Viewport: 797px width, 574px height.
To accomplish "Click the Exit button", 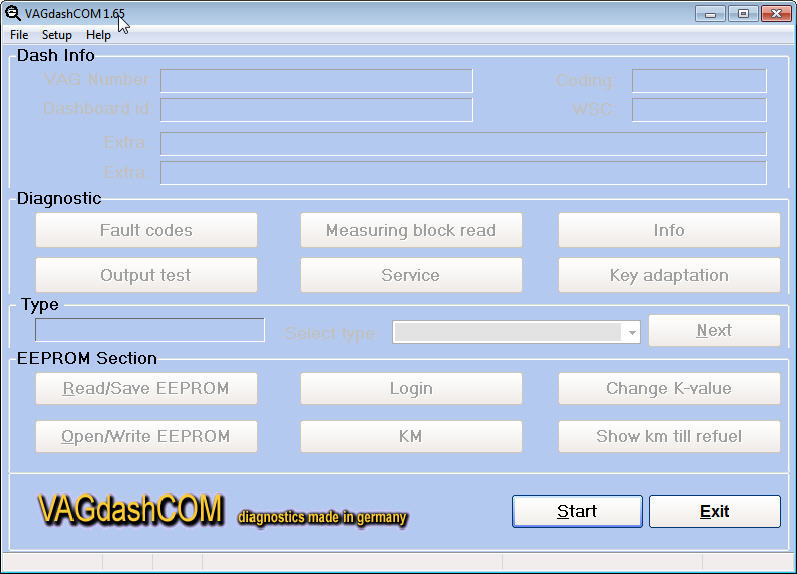I will tap(714, 511).
